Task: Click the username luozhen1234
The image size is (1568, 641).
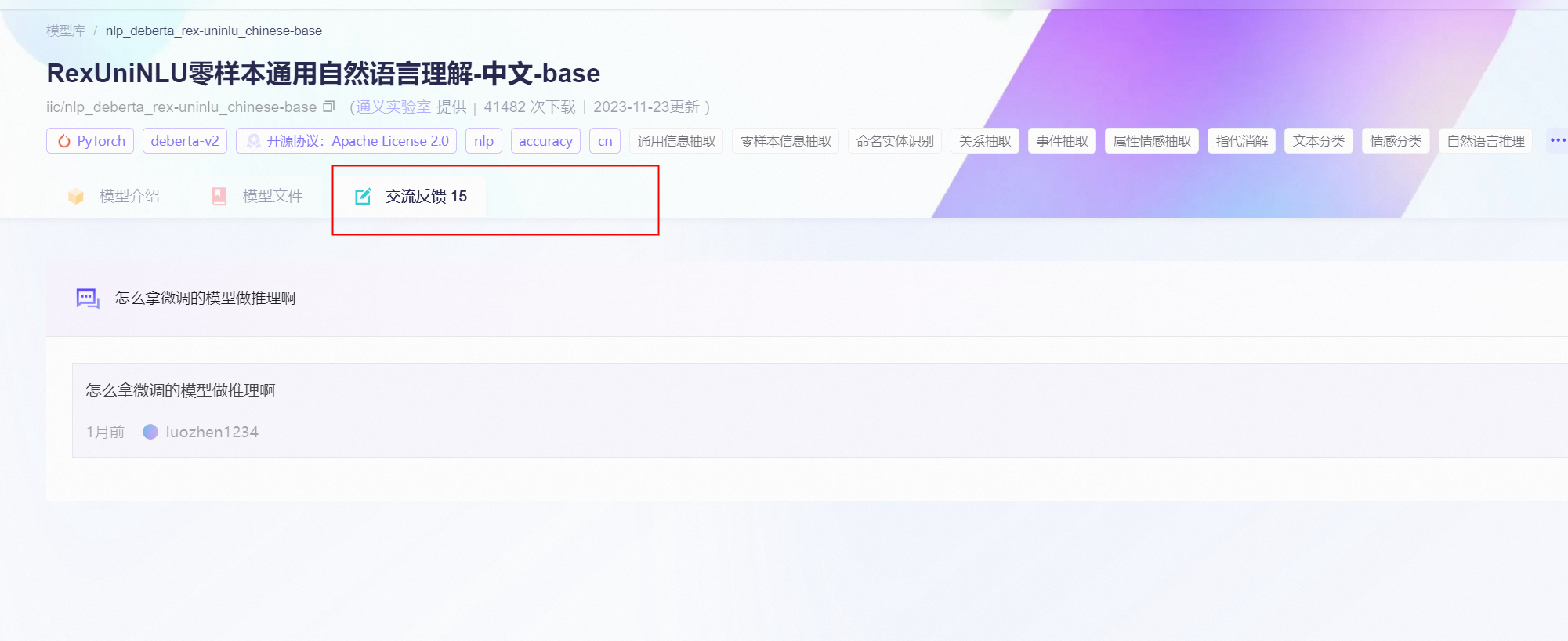Action: click(x=212, y=432)
